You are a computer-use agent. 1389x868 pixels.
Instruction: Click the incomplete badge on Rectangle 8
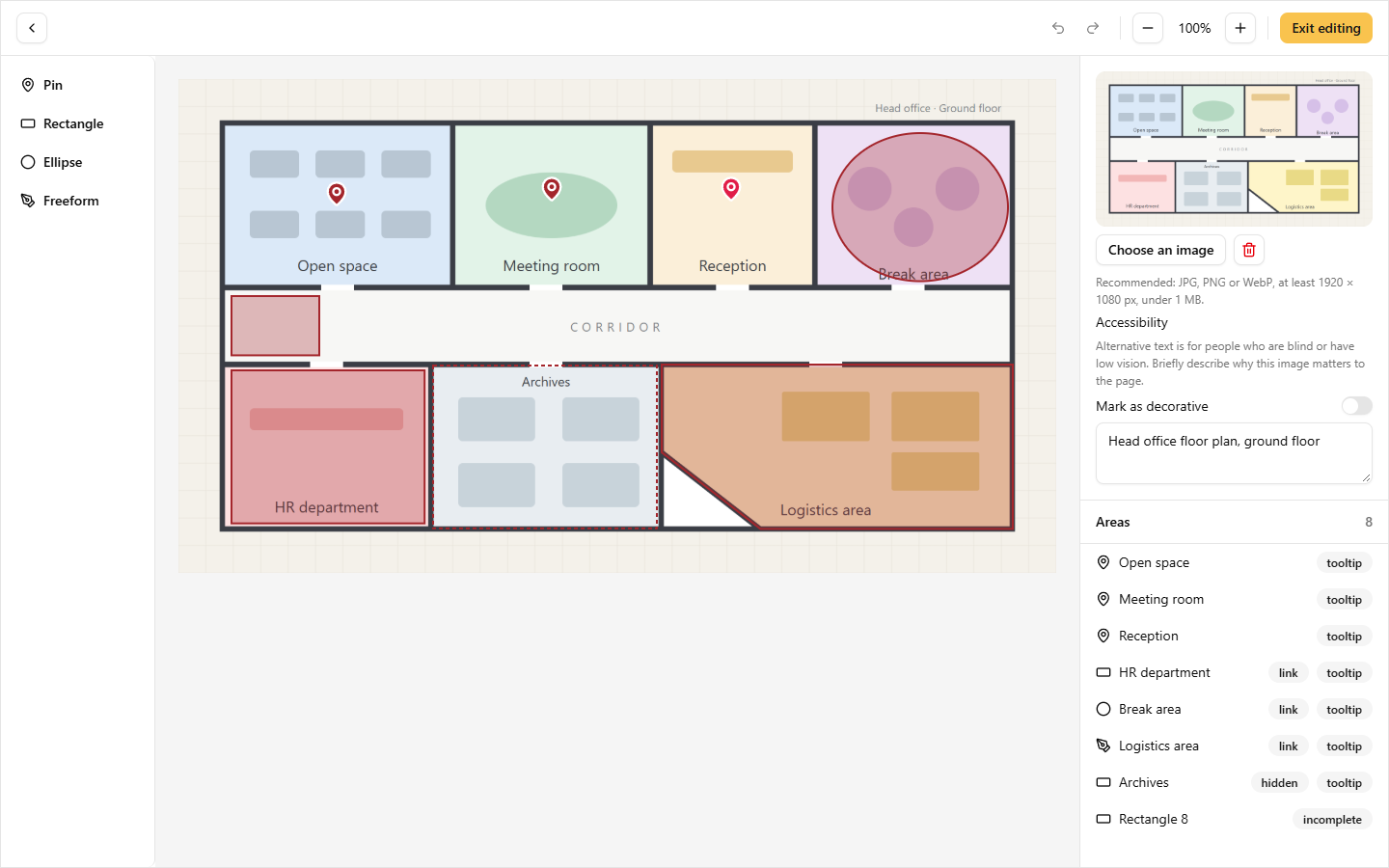pyautogui.click(x=1332, y=820)
